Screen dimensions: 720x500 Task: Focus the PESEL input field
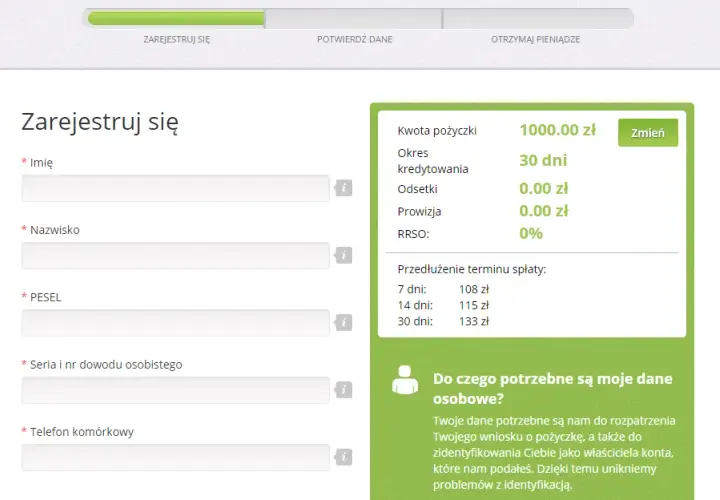[175, 323]
